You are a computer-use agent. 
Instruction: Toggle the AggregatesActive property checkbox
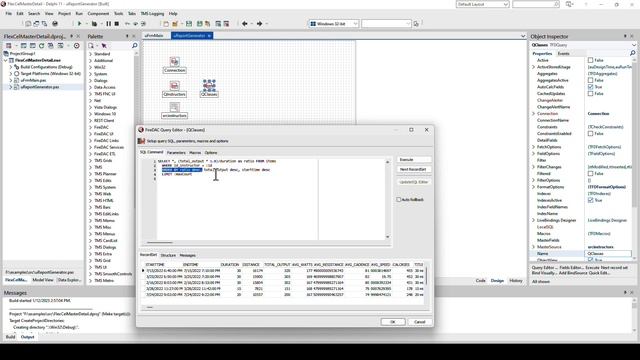click(x=590, y=80)
